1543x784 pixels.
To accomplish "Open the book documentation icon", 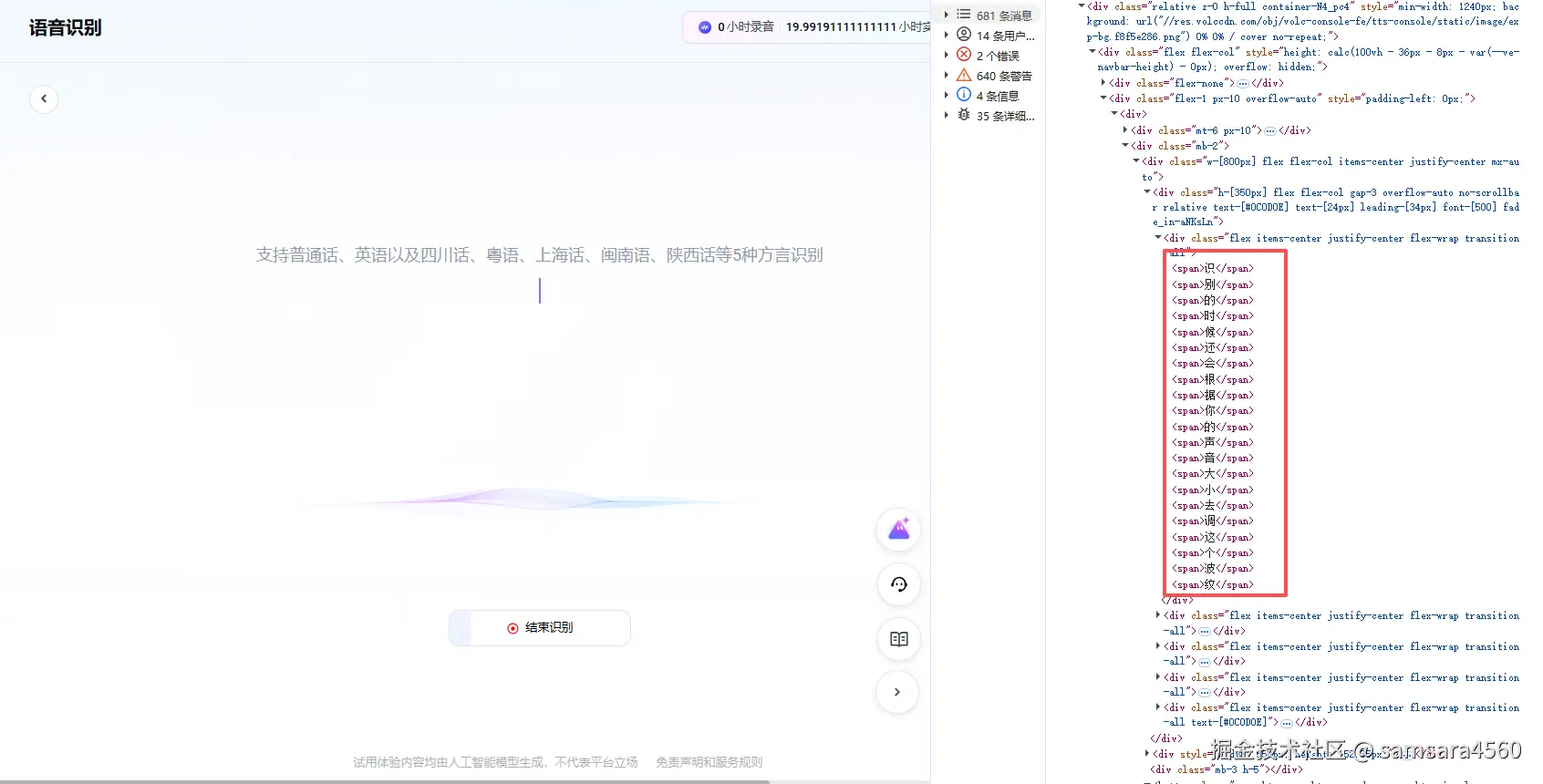I will click(x=899, y=639).
